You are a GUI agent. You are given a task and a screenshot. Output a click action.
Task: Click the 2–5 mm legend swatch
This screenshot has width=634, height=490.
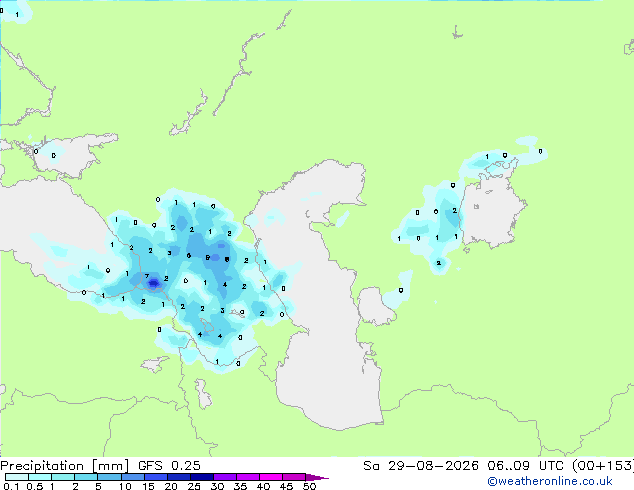tap(86, 477)
